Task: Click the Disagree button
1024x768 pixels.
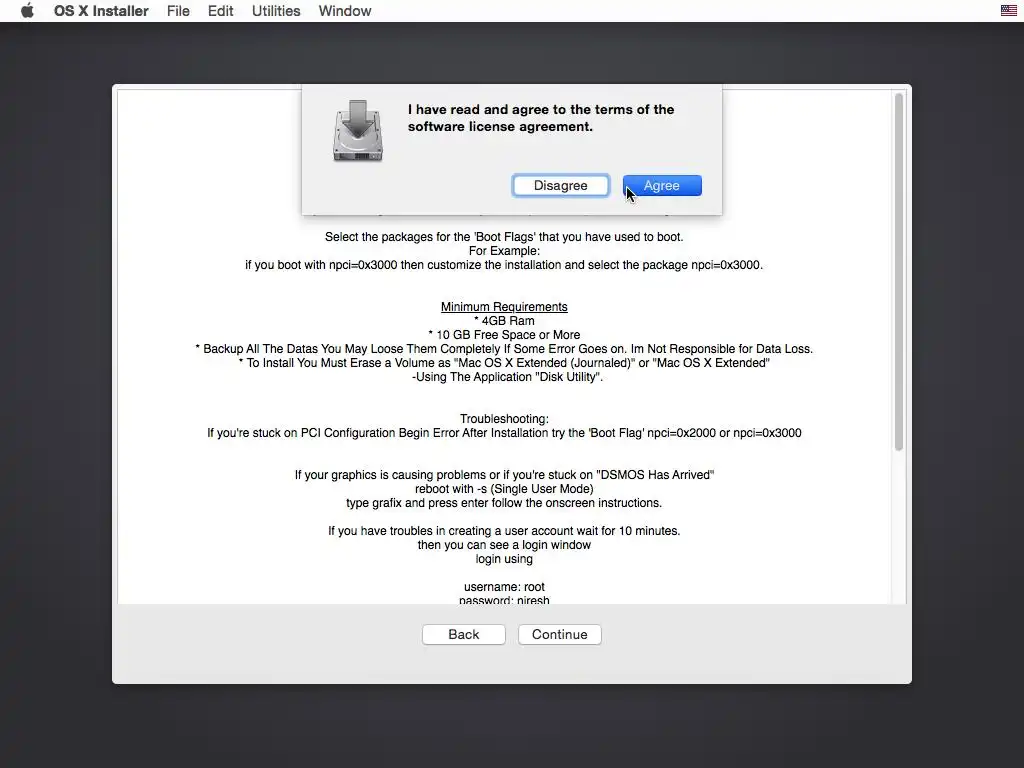Action: pos(560,185)
